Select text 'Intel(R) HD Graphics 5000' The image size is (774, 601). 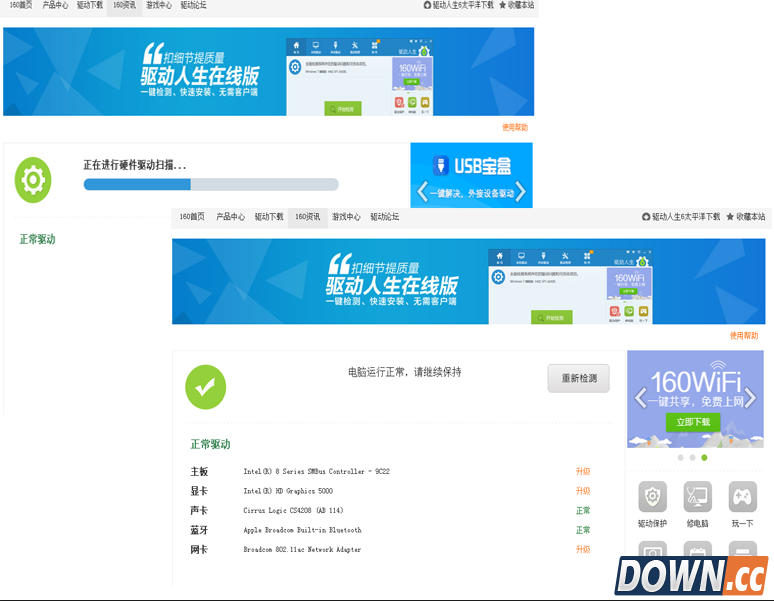point(288,491)
